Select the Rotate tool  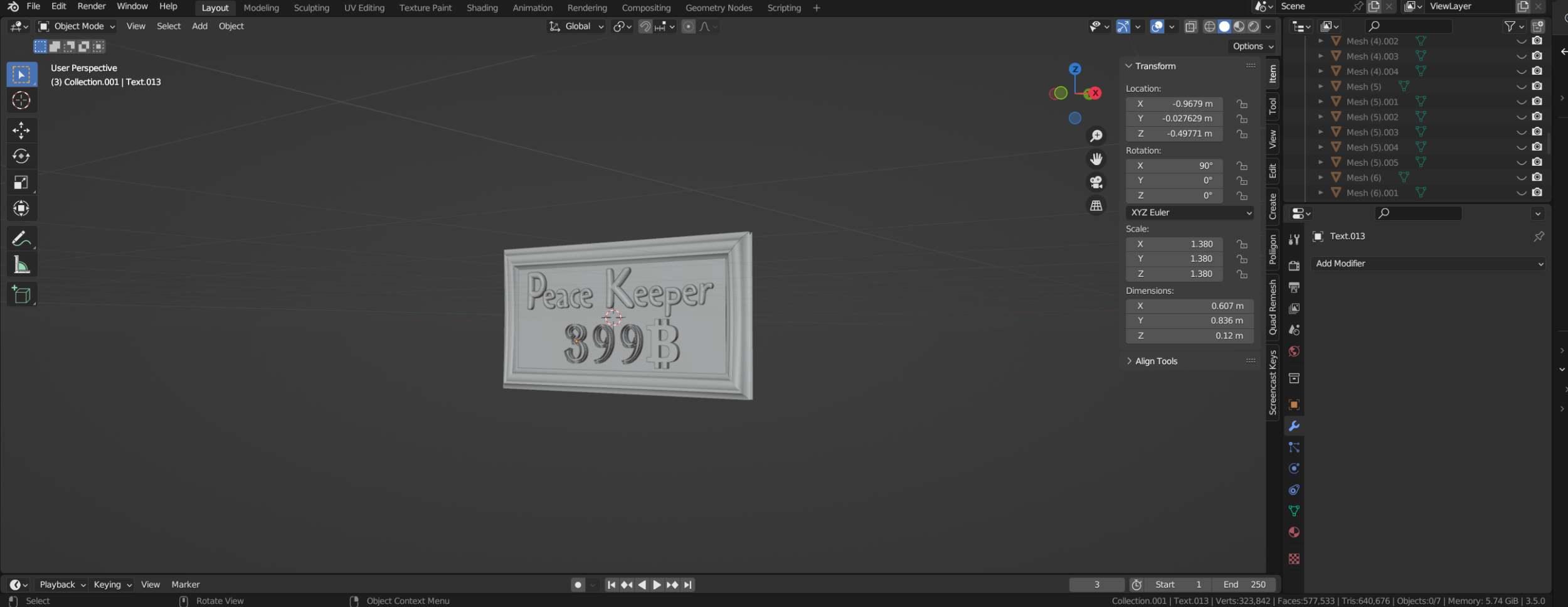click(x=21, y=156)
